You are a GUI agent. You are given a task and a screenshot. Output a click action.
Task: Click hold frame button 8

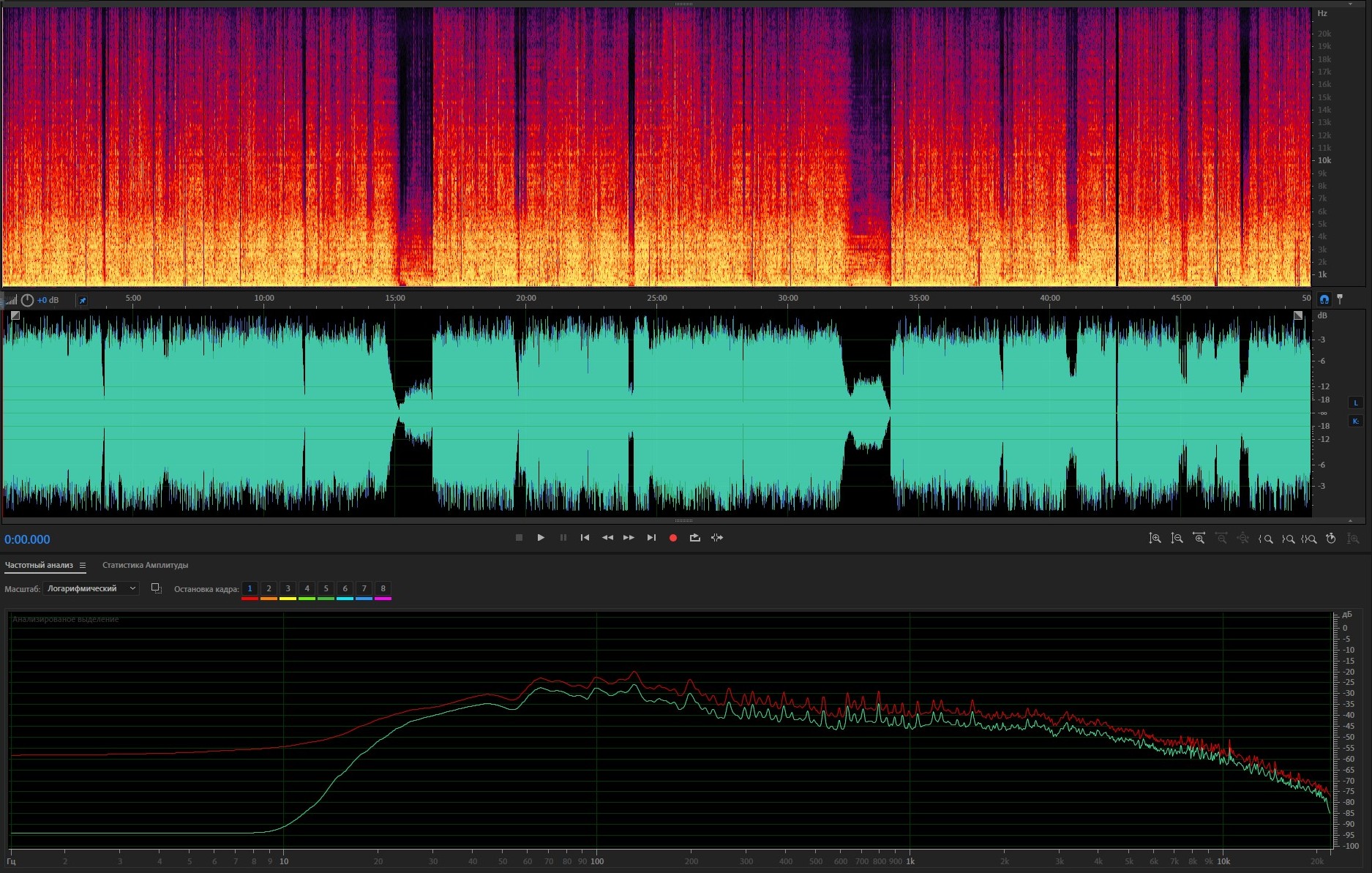click(x=383, y=589)
